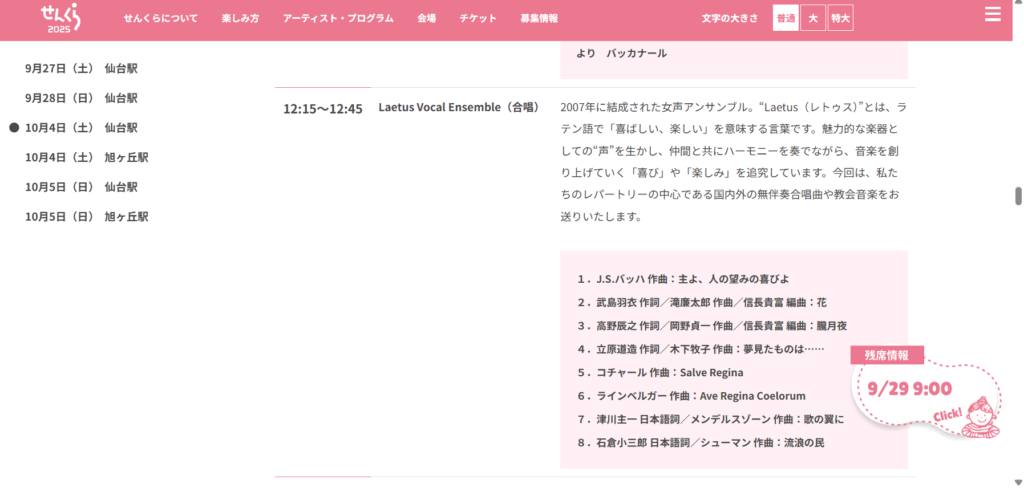Go to 10月4日（土）旭ヶ丘駅 schedule

tap(86, 157)
